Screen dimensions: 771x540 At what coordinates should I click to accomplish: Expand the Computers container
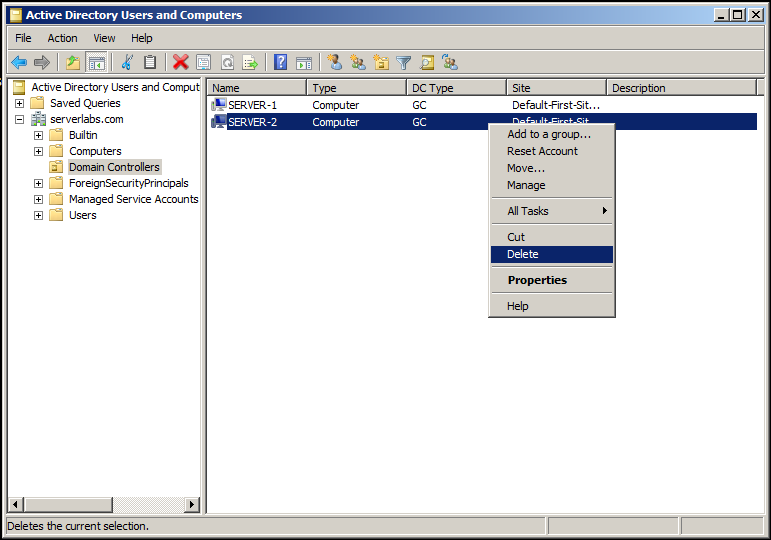pos(38,151)
